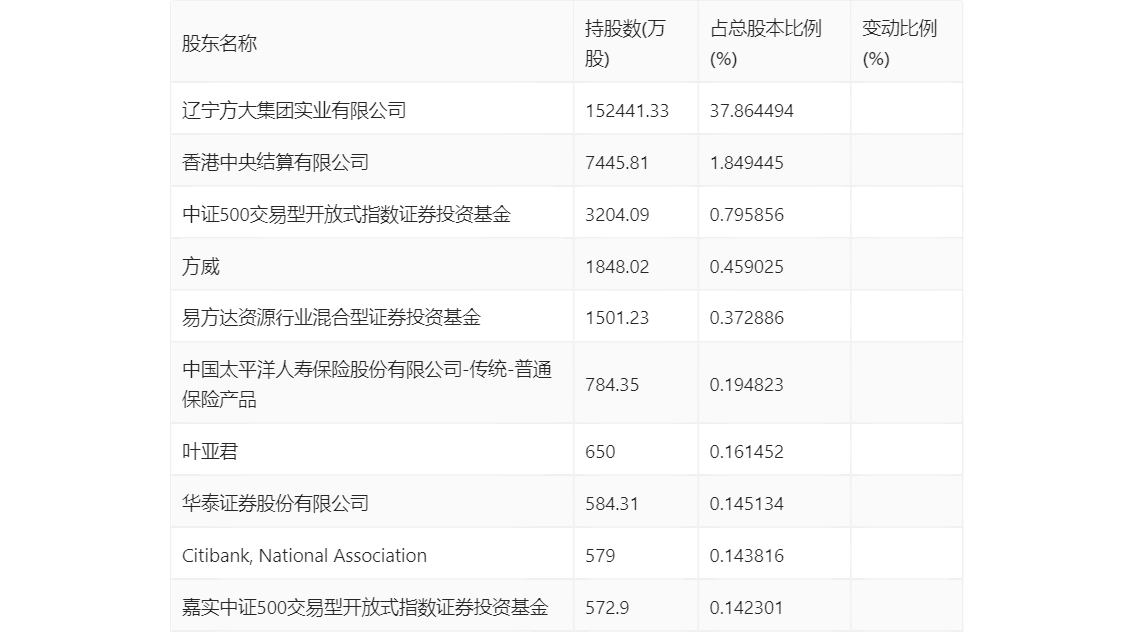1134x632 pixels.
Task: Click the 变动比例(%) column header
Action: coord(899,43)
